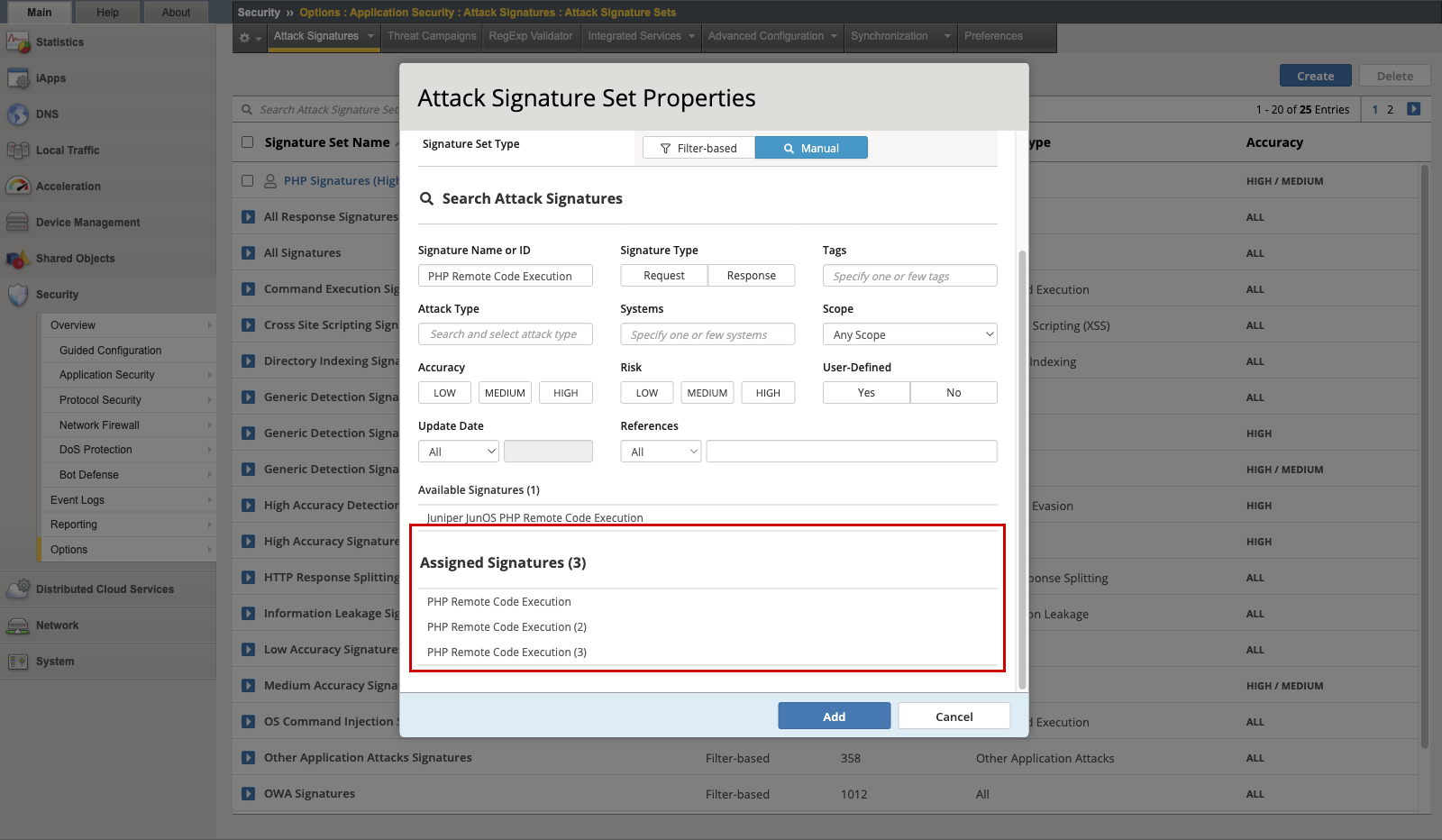Click the System sidebar icon
The width and height of the screenshot is (1442, 840).
pyautogui.click(x=18, y=662)
